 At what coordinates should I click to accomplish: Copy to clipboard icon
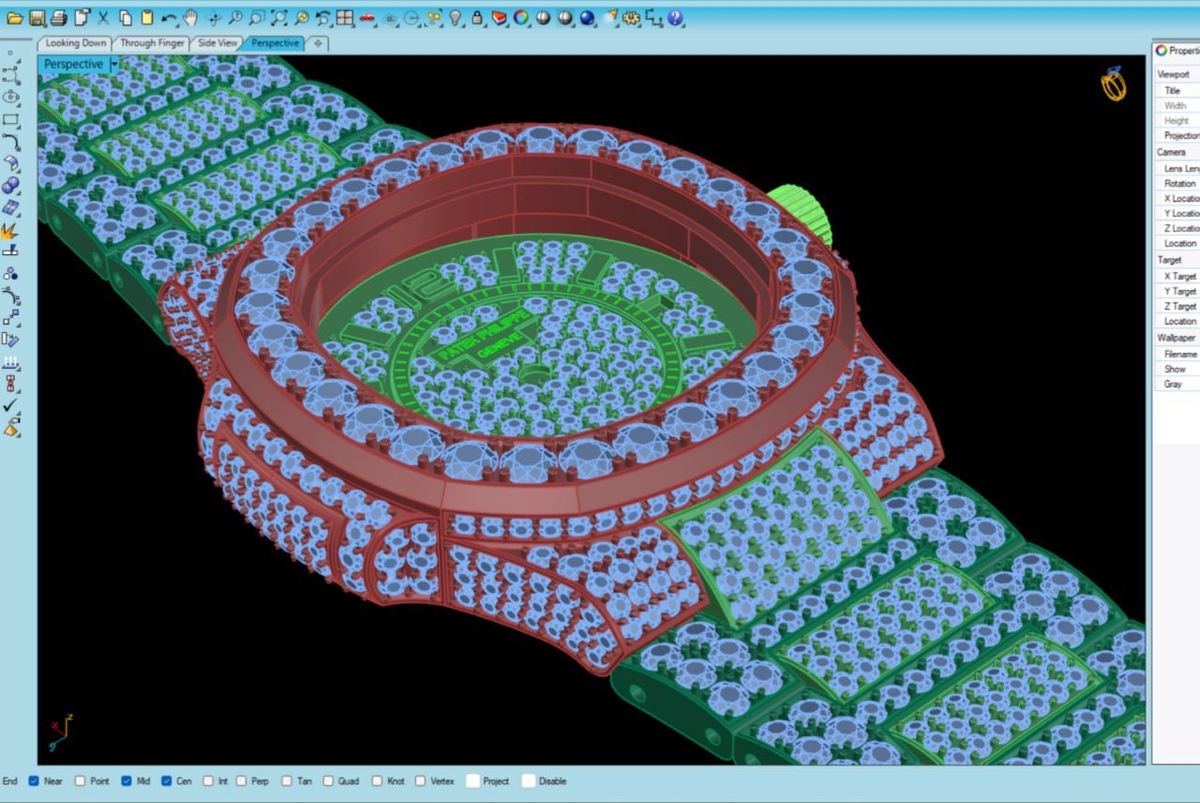125,18
